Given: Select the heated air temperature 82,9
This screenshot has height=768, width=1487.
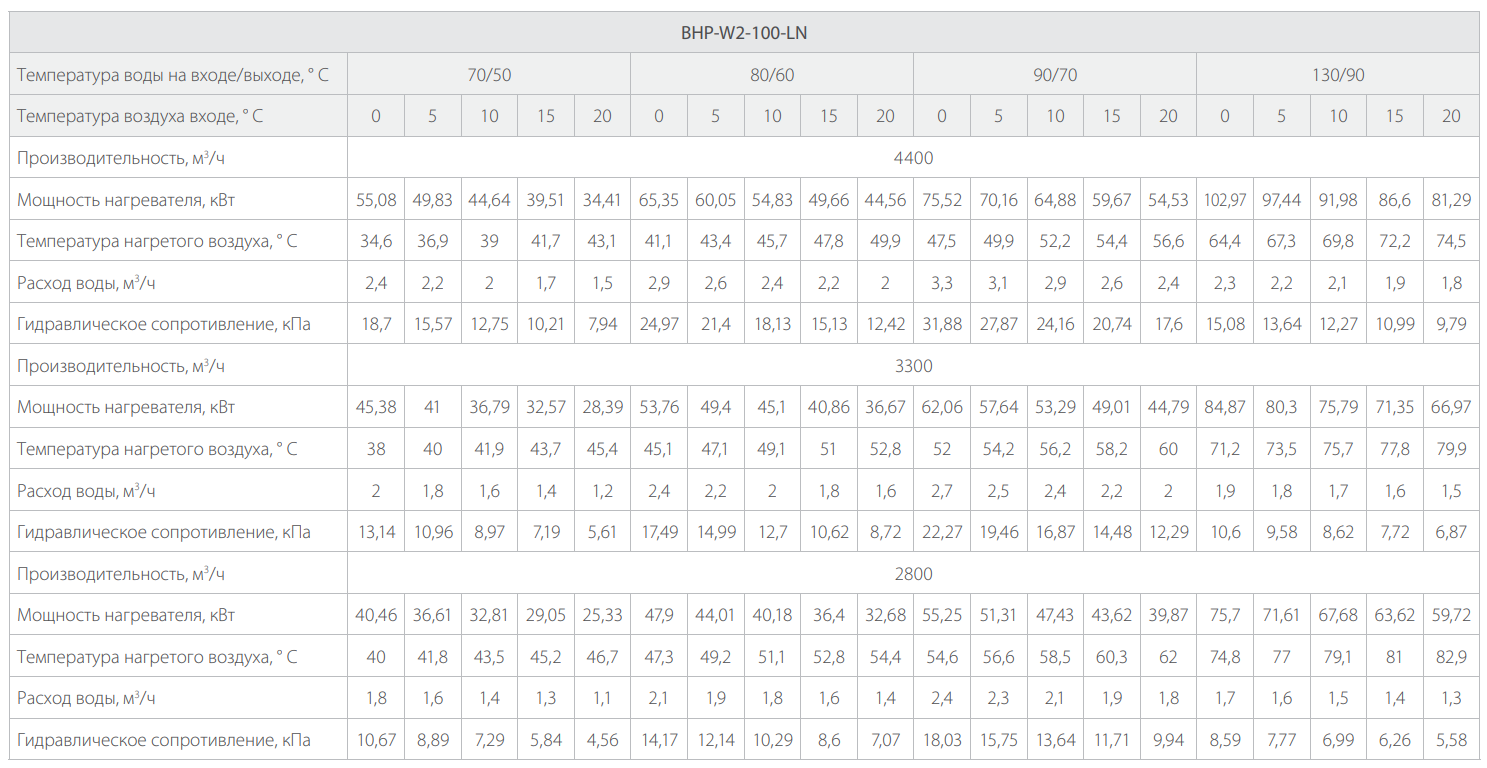Looking at the screenshot, I should 1451,657.
